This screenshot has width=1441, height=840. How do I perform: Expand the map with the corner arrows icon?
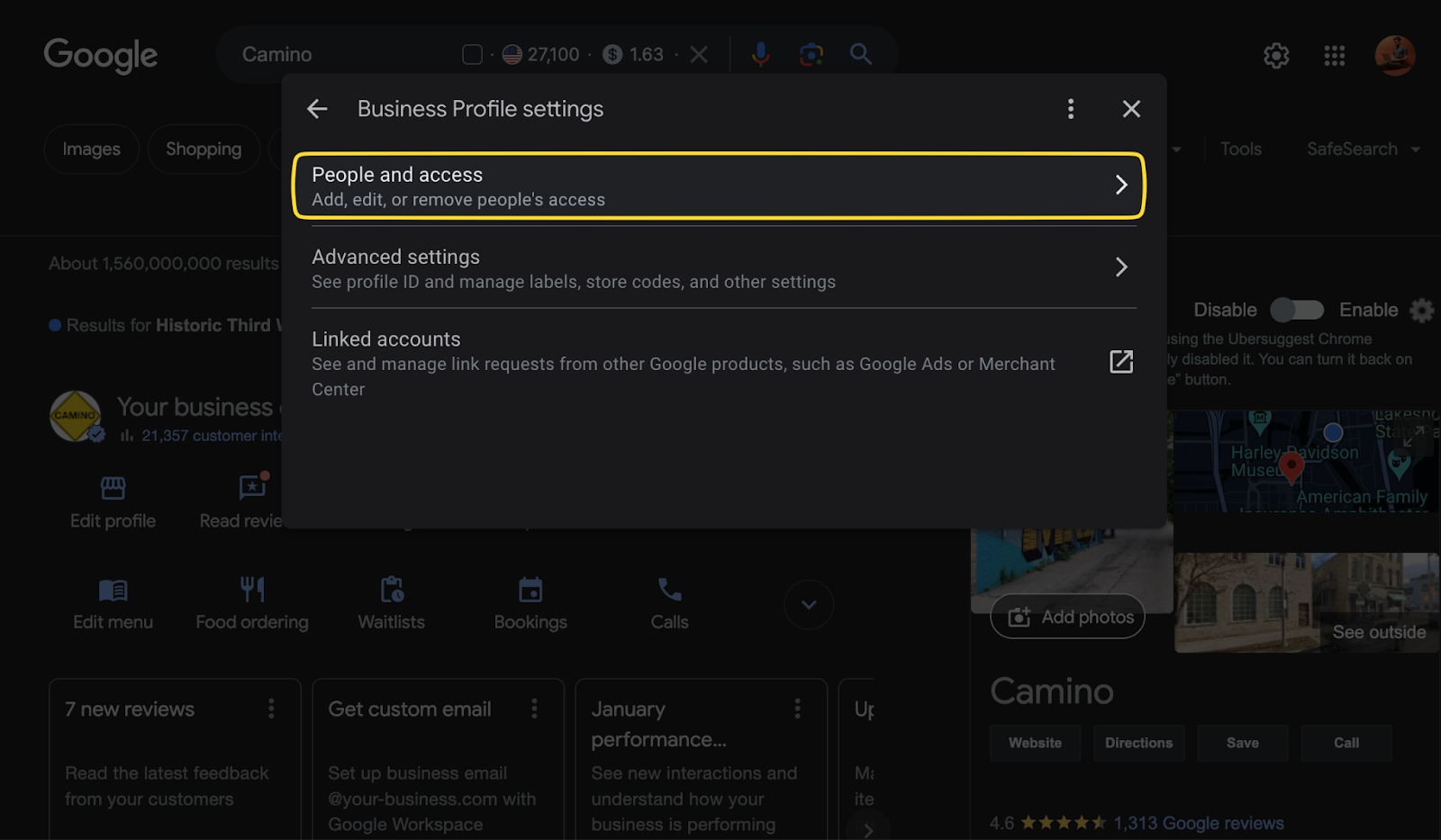1414,437
